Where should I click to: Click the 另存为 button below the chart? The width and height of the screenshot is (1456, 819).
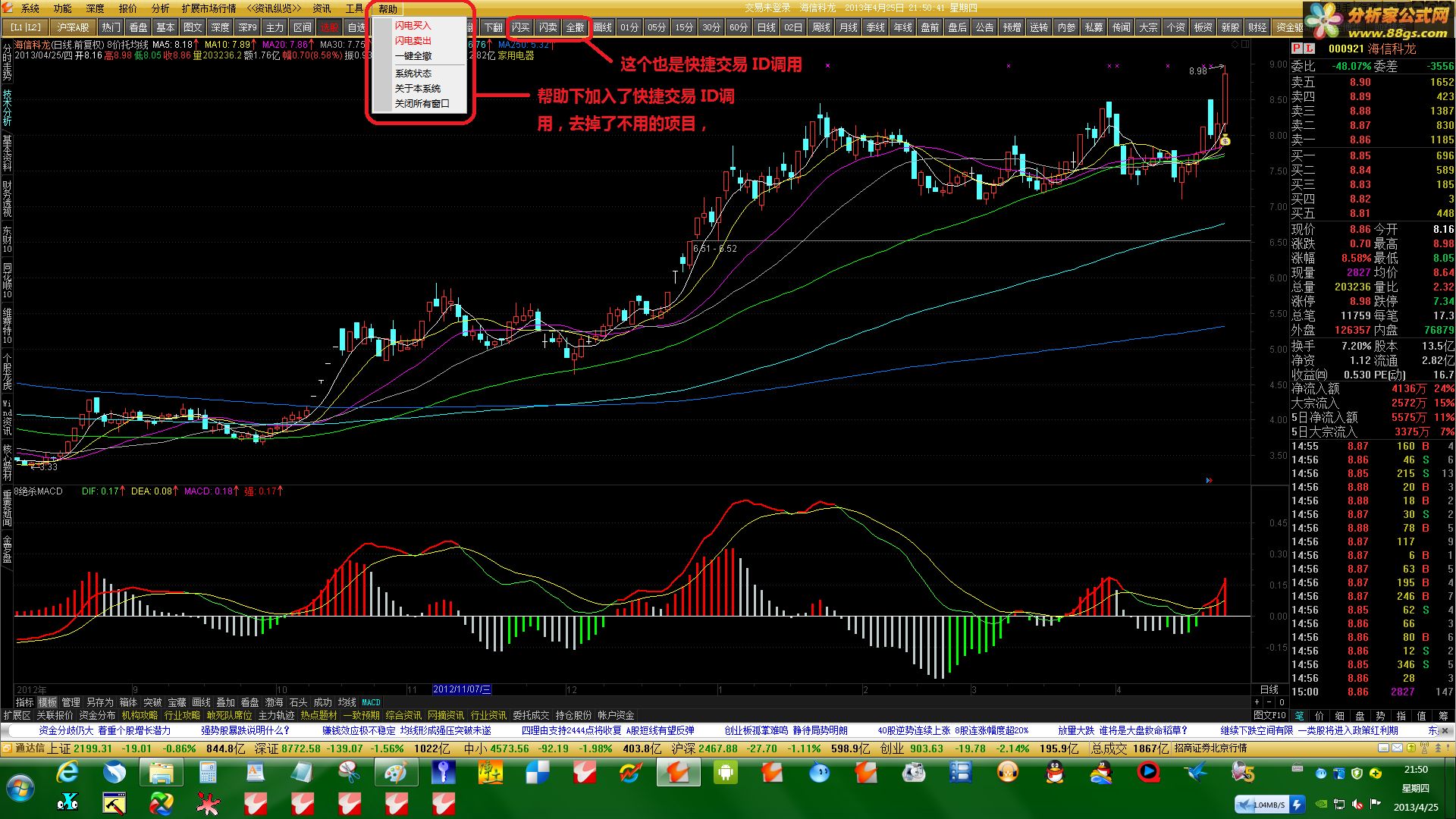(x=99, y=703)
